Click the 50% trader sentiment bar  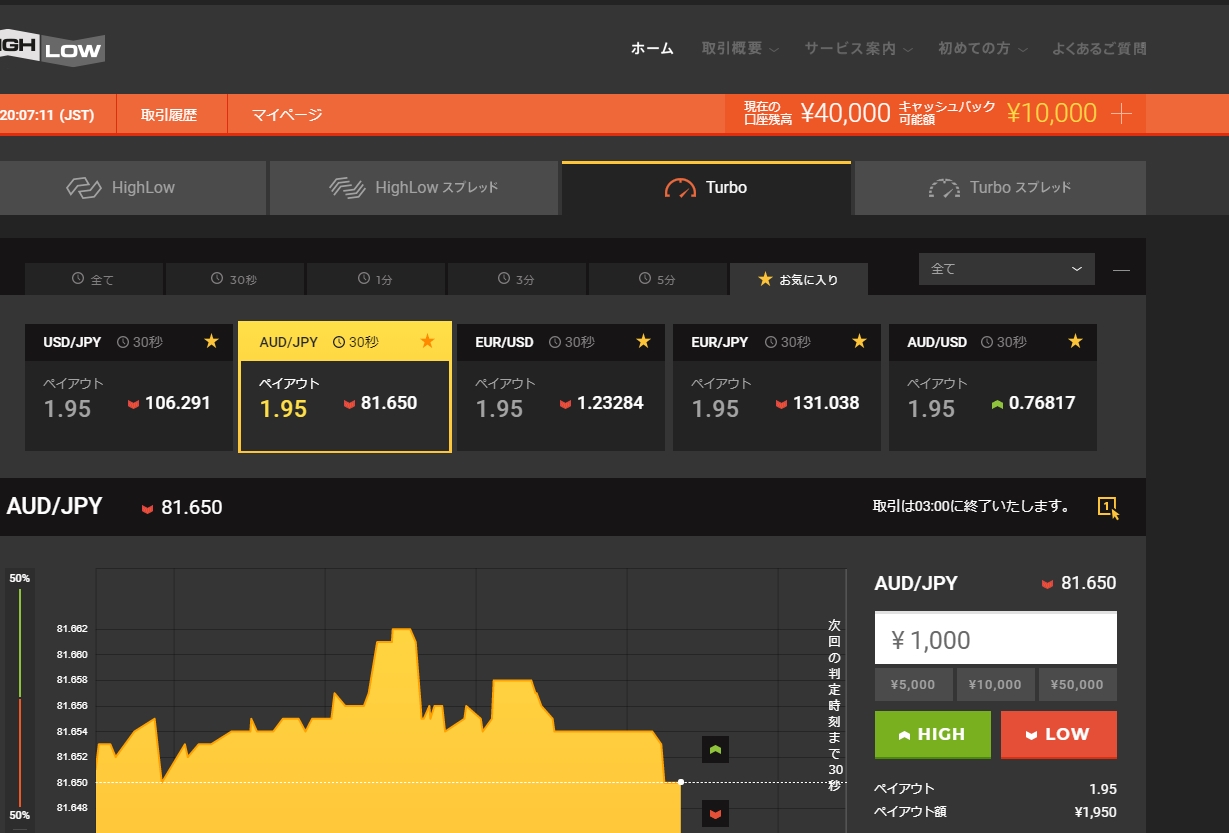click(19, 700)
